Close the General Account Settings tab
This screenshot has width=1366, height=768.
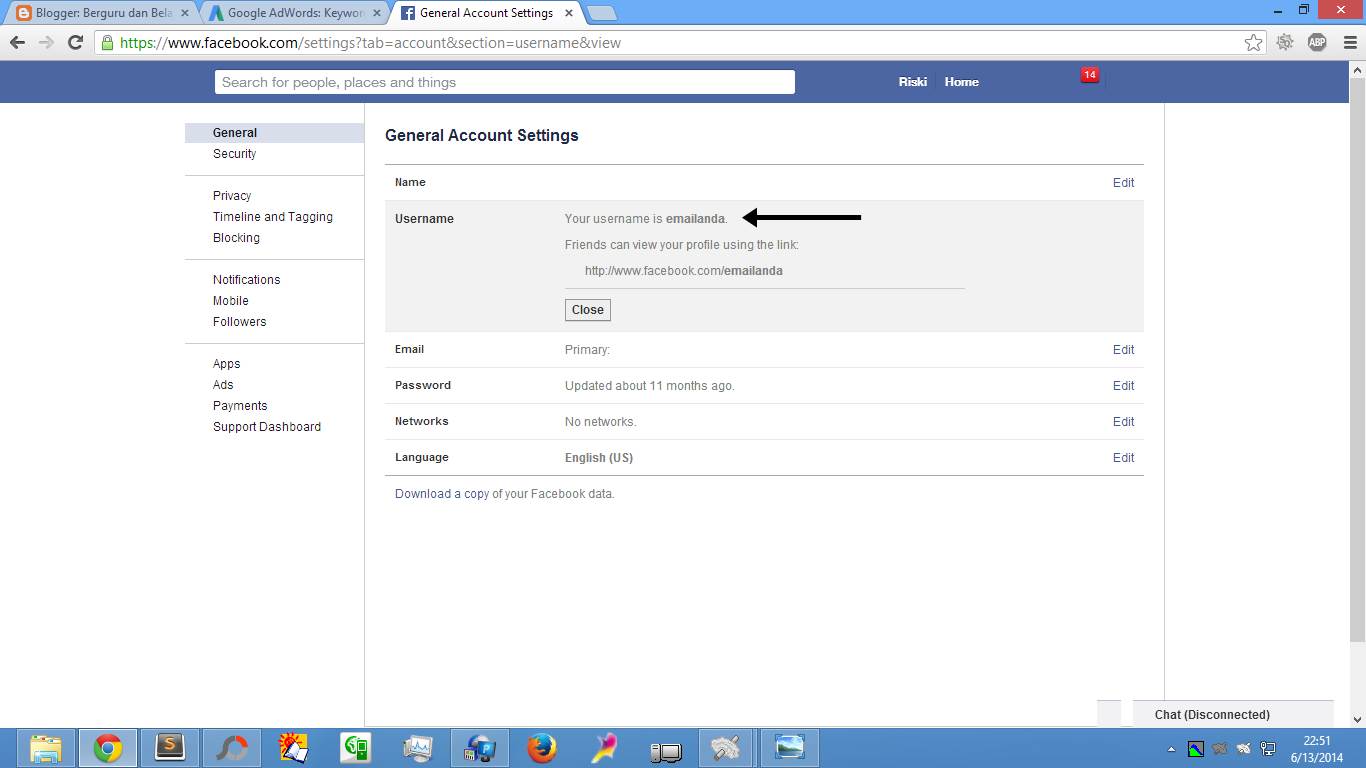point(567,13)
